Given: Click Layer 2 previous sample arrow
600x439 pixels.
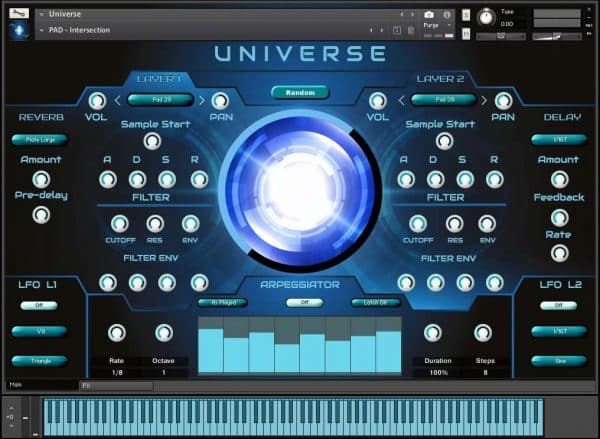Looking at the screenshot, I should tap(401, 101).
